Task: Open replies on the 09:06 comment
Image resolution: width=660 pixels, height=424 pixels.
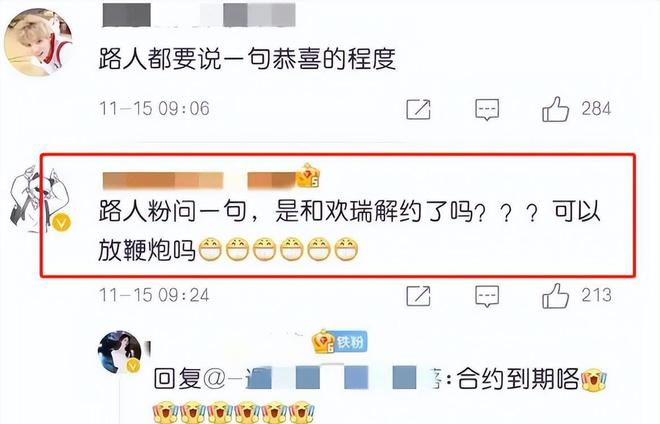Action: [487, 109]
